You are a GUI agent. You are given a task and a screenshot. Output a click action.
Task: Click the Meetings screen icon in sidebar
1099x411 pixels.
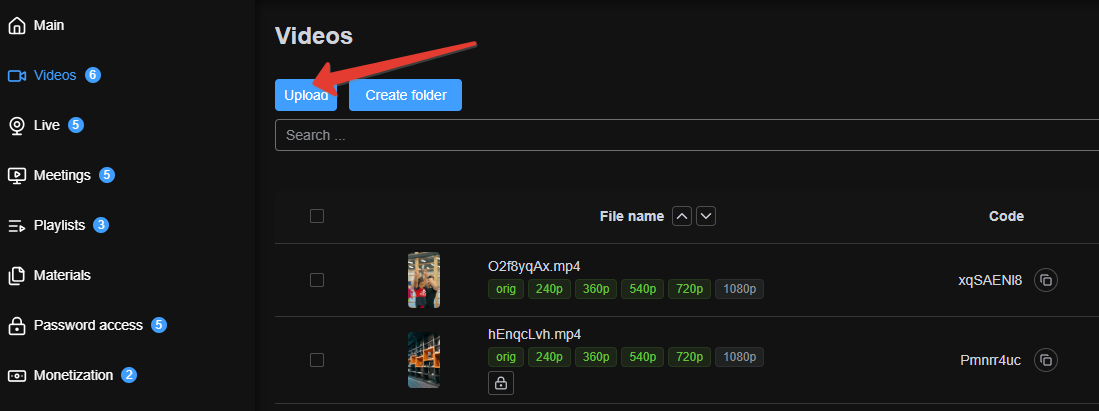click(x=17, y=175)
